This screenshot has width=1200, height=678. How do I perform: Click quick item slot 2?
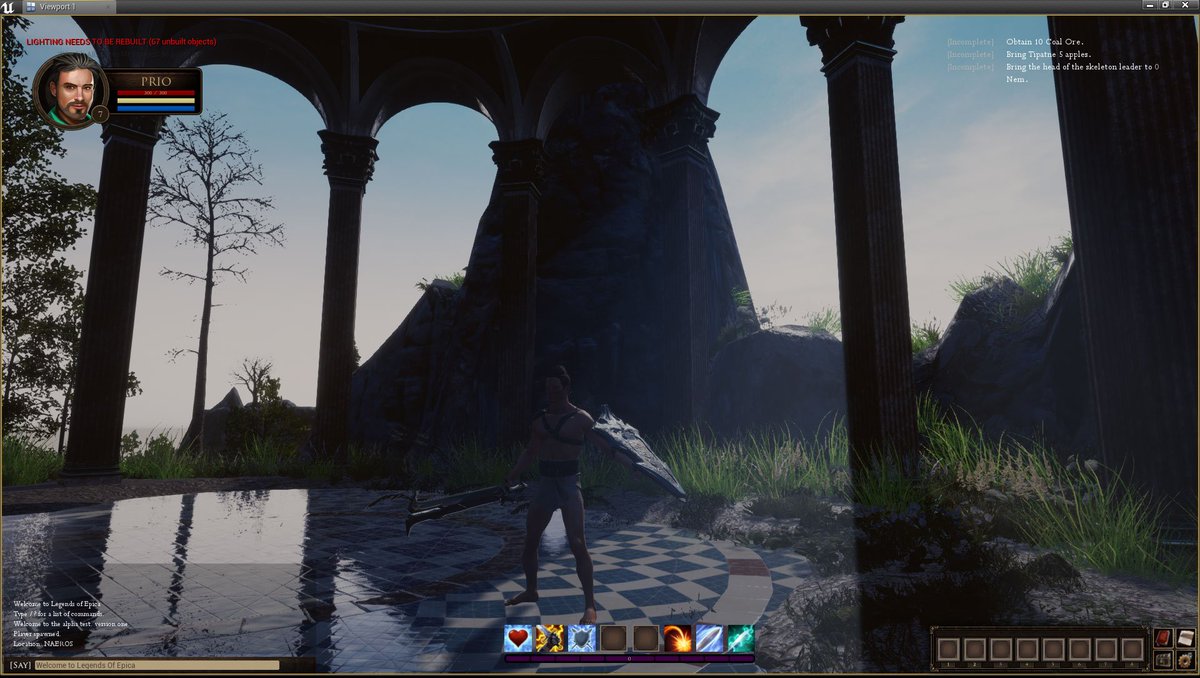(975, 650)
